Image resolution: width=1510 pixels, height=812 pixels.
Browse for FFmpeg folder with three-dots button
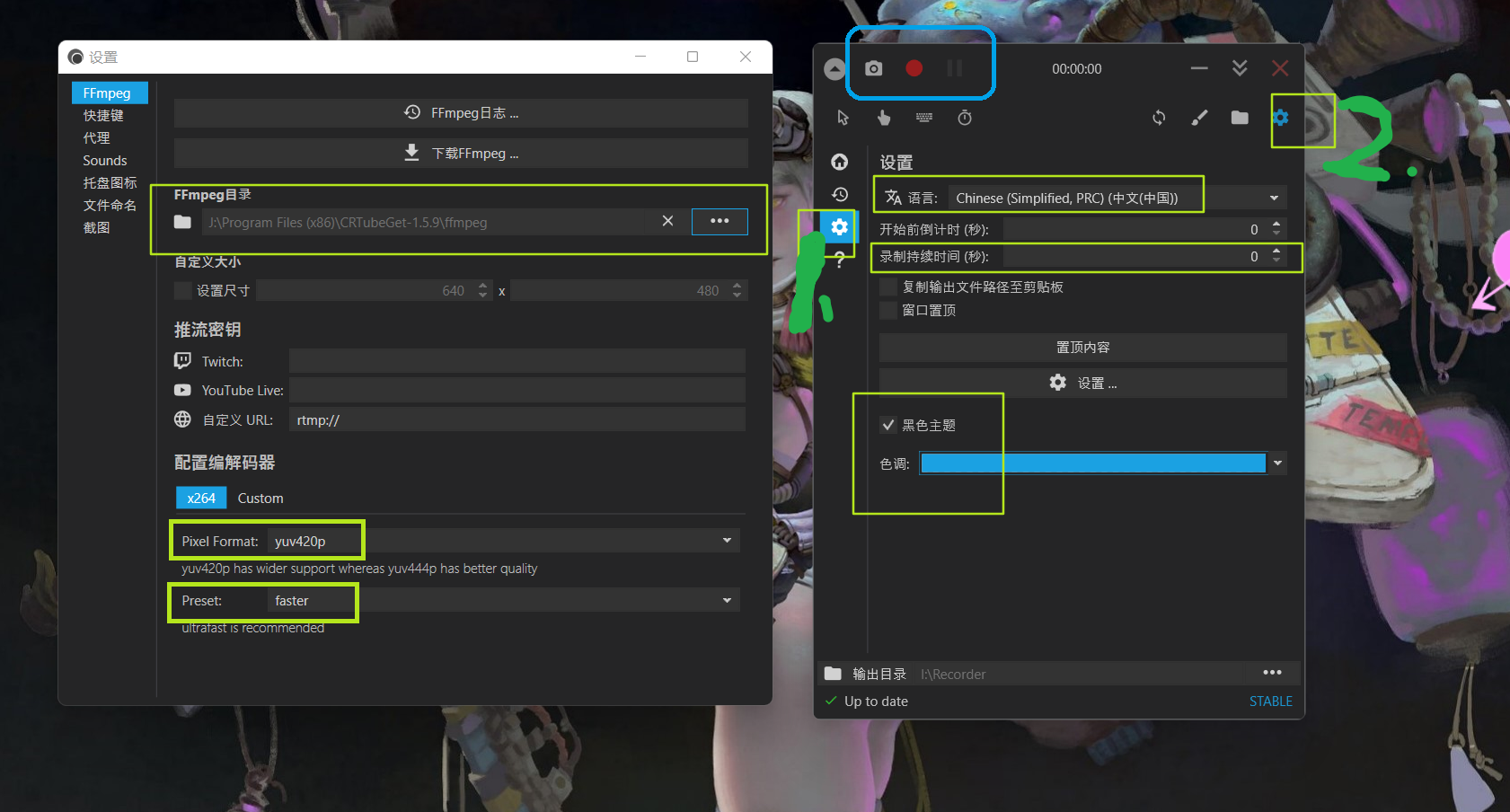(720, 221)
